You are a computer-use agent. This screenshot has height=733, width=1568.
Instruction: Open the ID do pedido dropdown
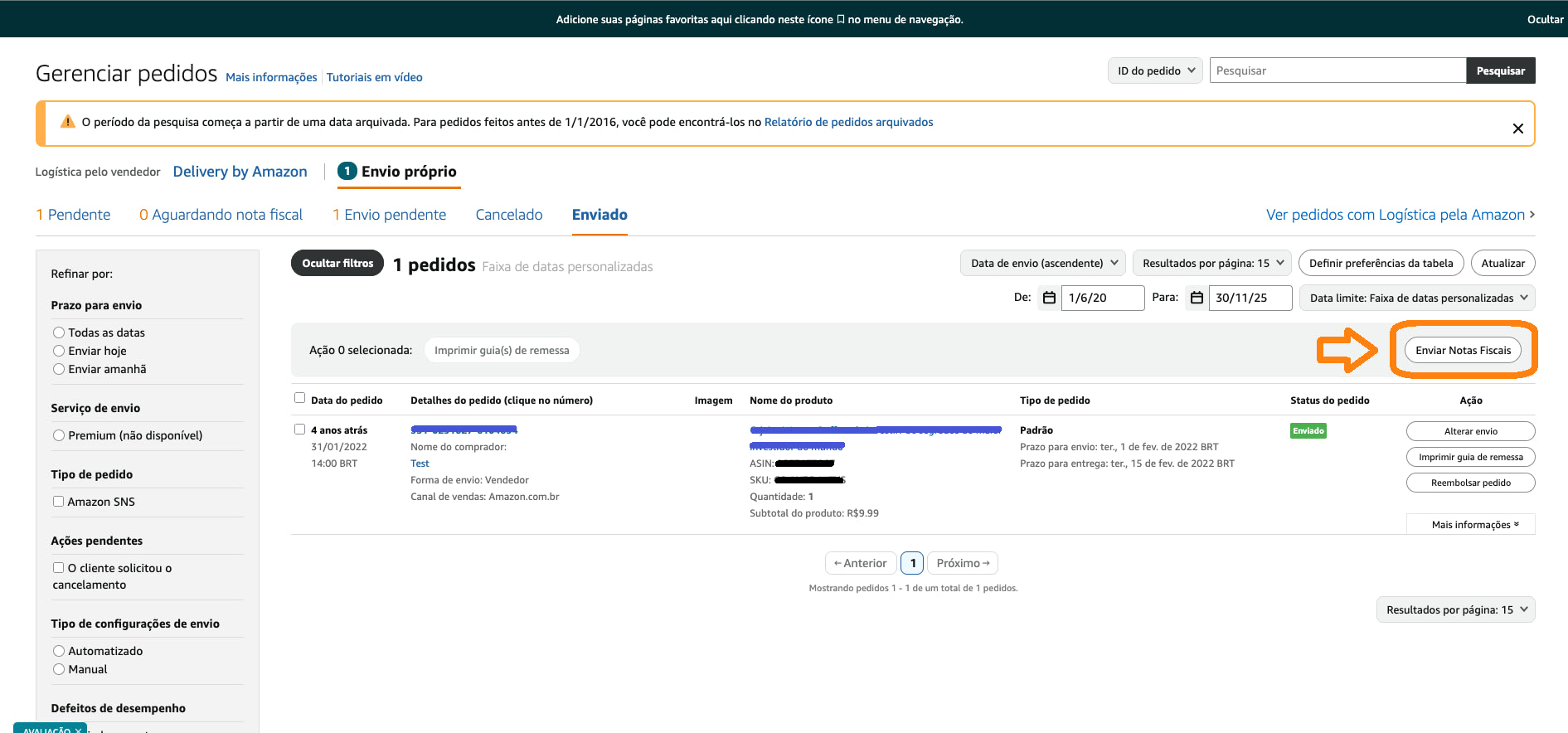tap(1155, 71)
